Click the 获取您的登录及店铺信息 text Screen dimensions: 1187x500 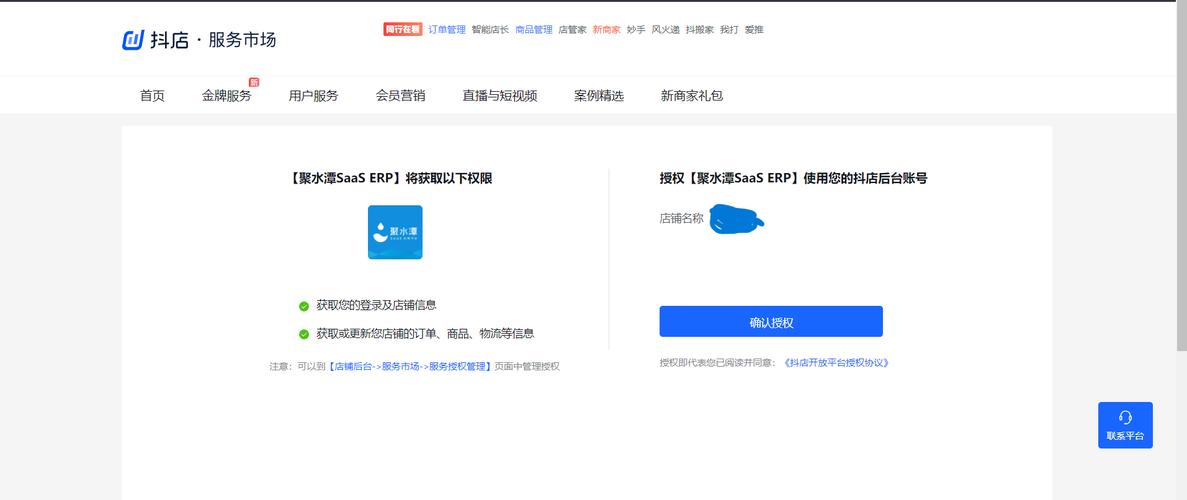point(376,305)
